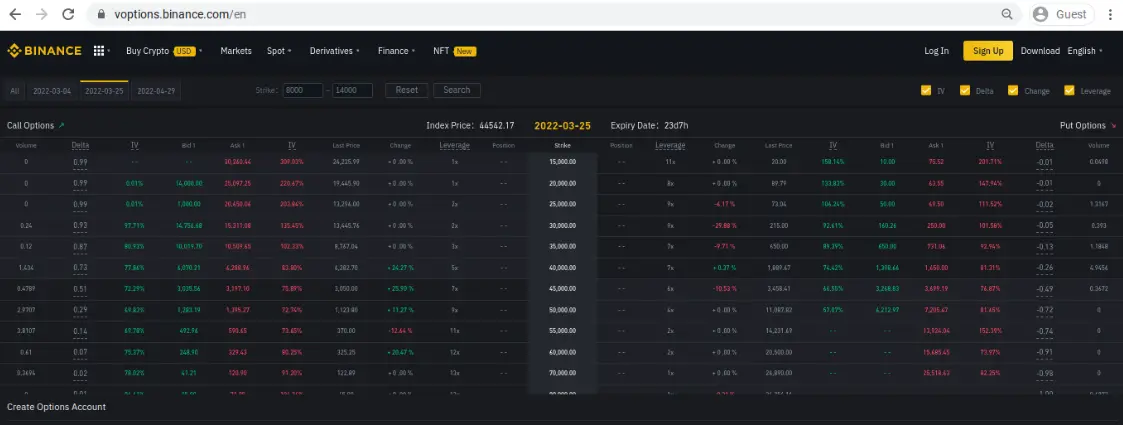Reload the page with the refresh icon
This screenshot has width=1123, height=425.
tap(68, 14)
